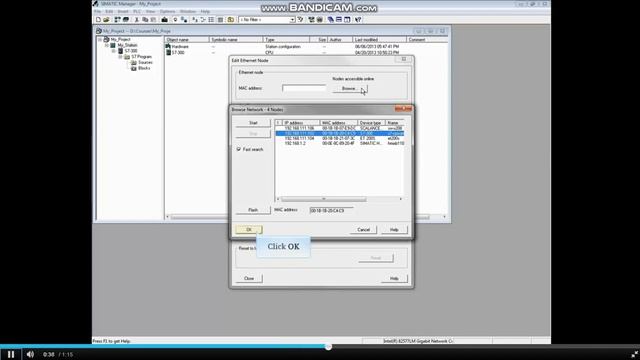Click OK in Browse Network dialog
Screen dimensions: 640x360
click(249, 229)
